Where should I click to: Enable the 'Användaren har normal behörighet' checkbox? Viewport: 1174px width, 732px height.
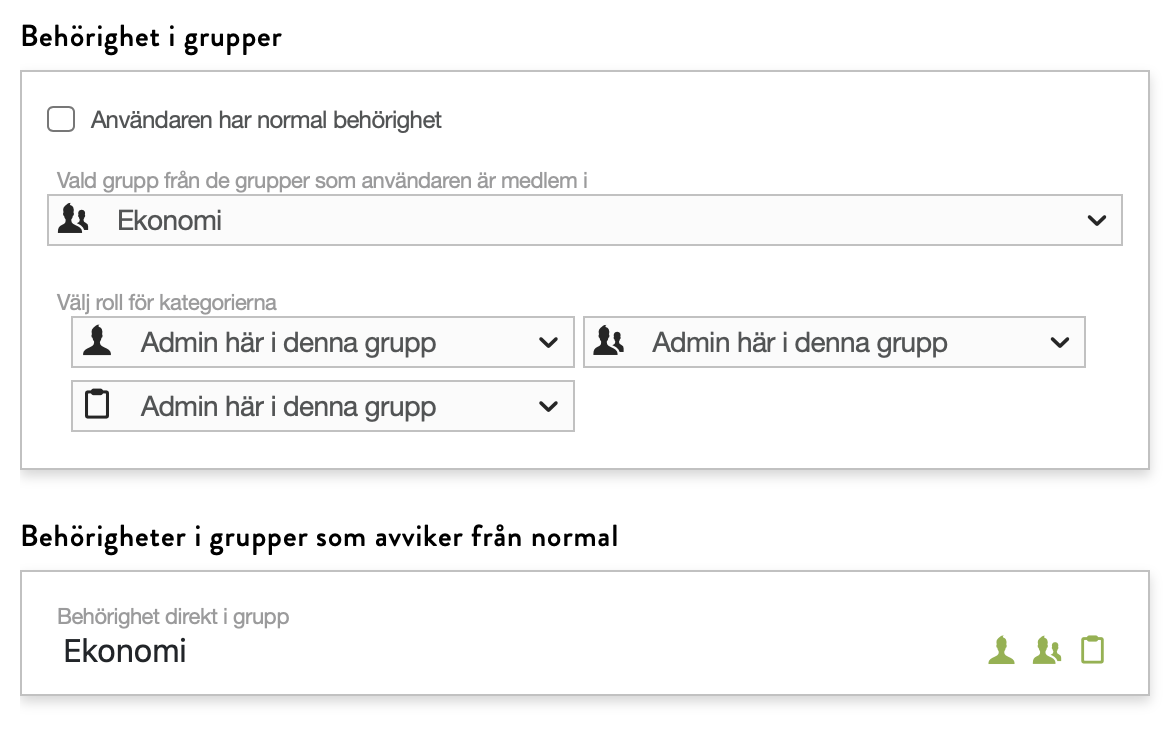point(61,120)
